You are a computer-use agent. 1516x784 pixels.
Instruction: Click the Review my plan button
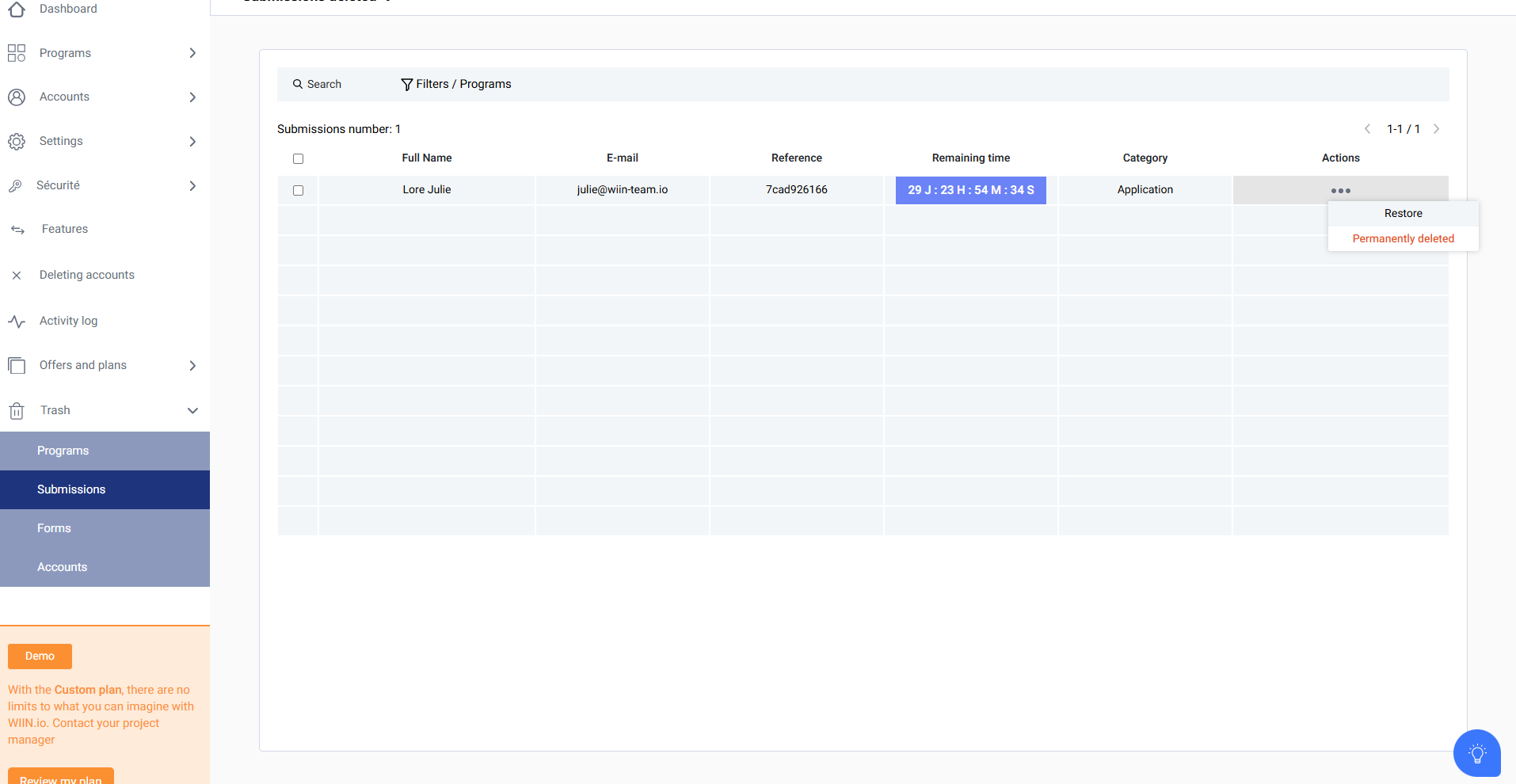point(61,778)
